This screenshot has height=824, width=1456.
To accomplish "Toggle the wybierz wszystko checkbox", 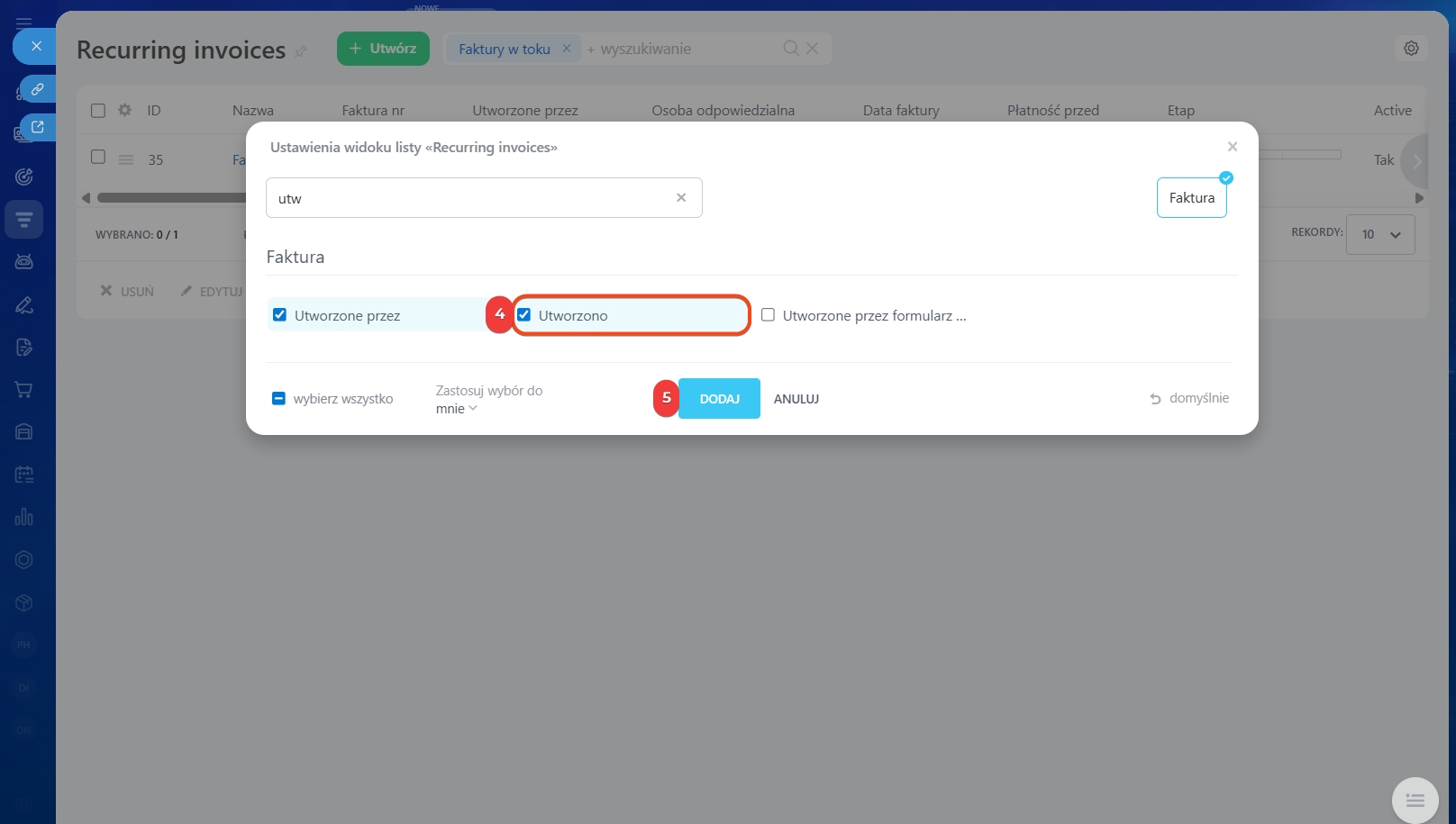I will [x=278, y=398].
